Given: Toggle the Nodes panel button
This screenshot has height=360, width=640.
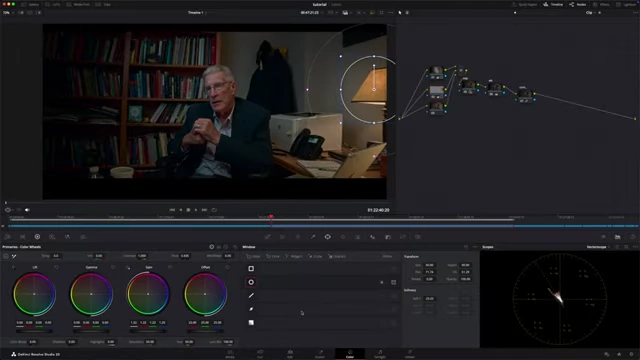Looking at the screenshot, I should click(578, 4).
